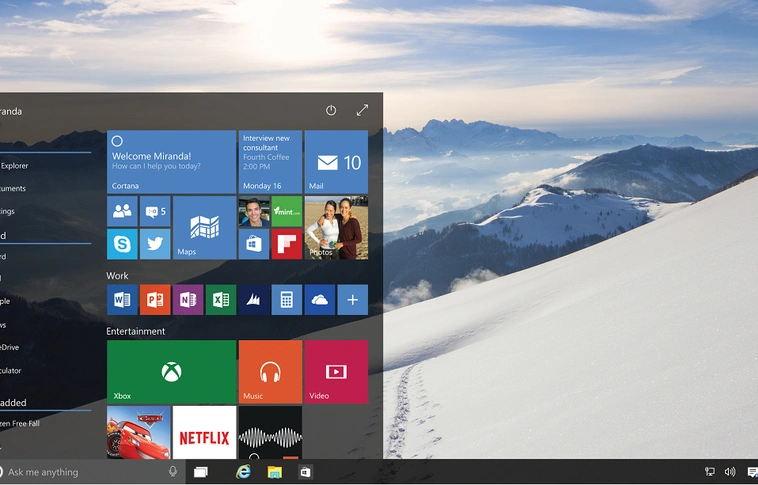The height and width of the screenshot is (485, 758).
Task: Launch the Netflix tile
Action: click(204, 432)
